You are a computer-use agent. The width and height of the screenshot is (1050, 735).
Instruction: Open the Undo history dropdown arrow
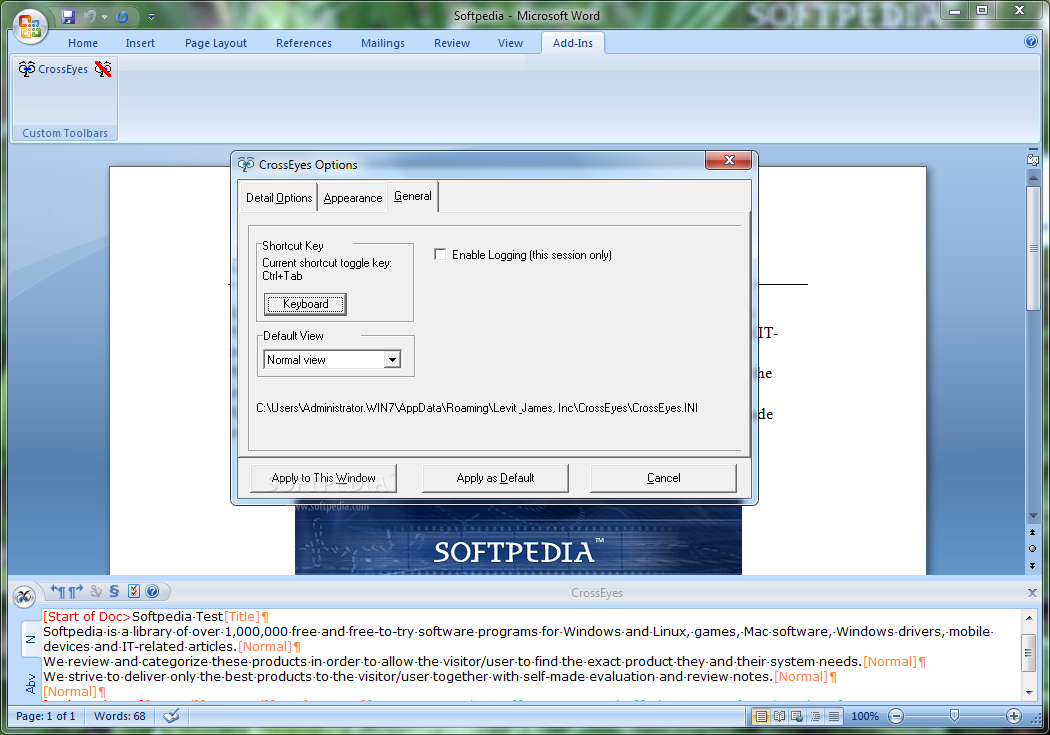click(104, 17)
